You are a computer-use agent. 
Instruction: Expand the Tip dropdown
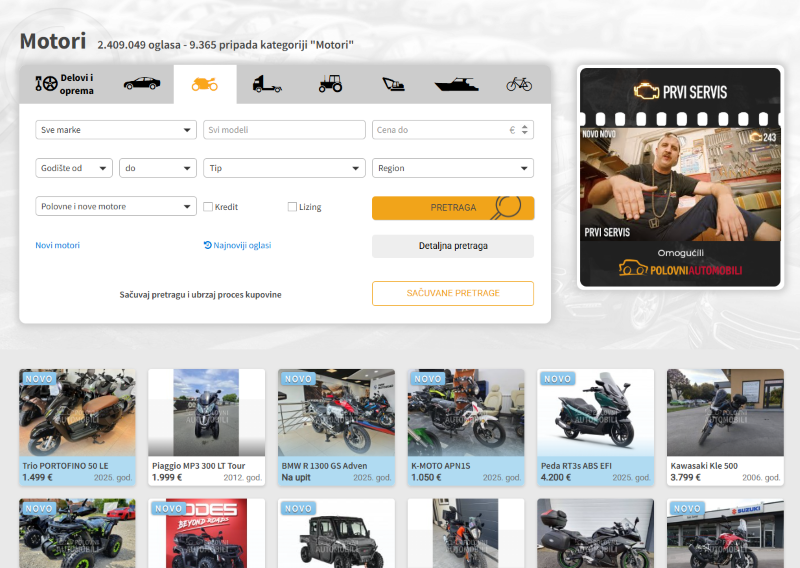[x=284, y=168]
